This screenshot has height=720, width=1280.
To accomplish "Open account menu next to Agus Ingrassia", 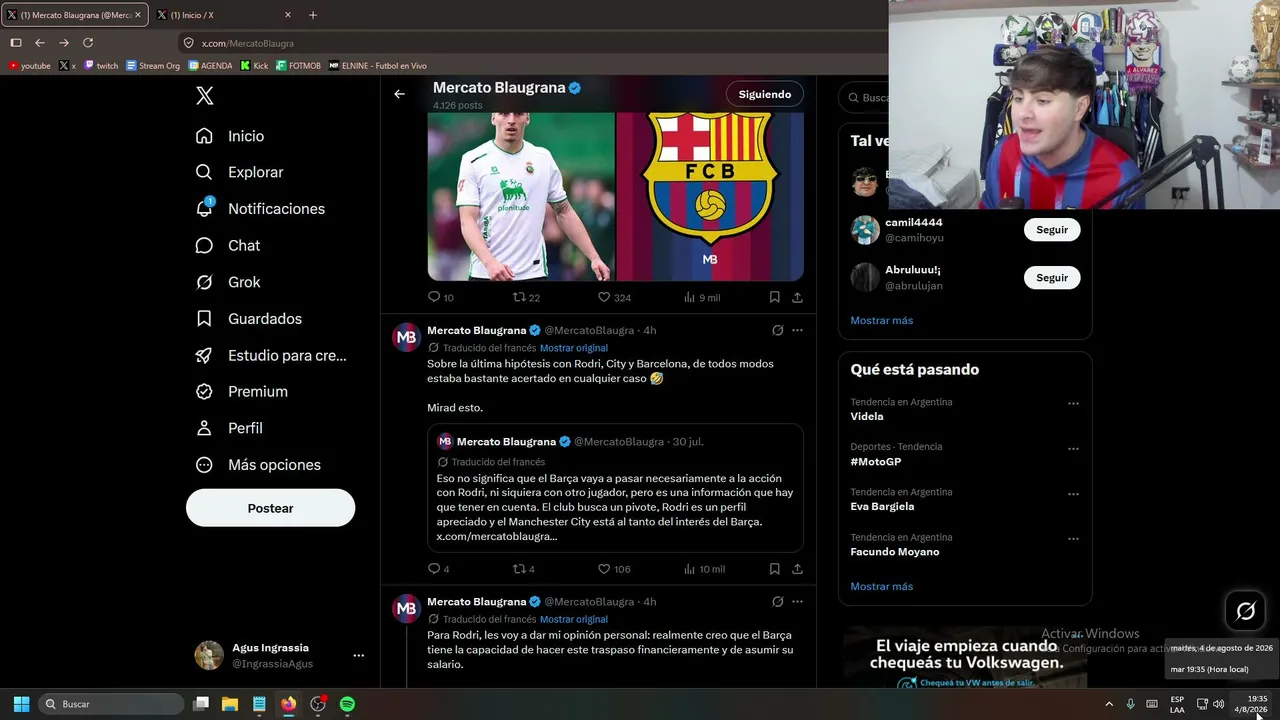I will [358, 656].
